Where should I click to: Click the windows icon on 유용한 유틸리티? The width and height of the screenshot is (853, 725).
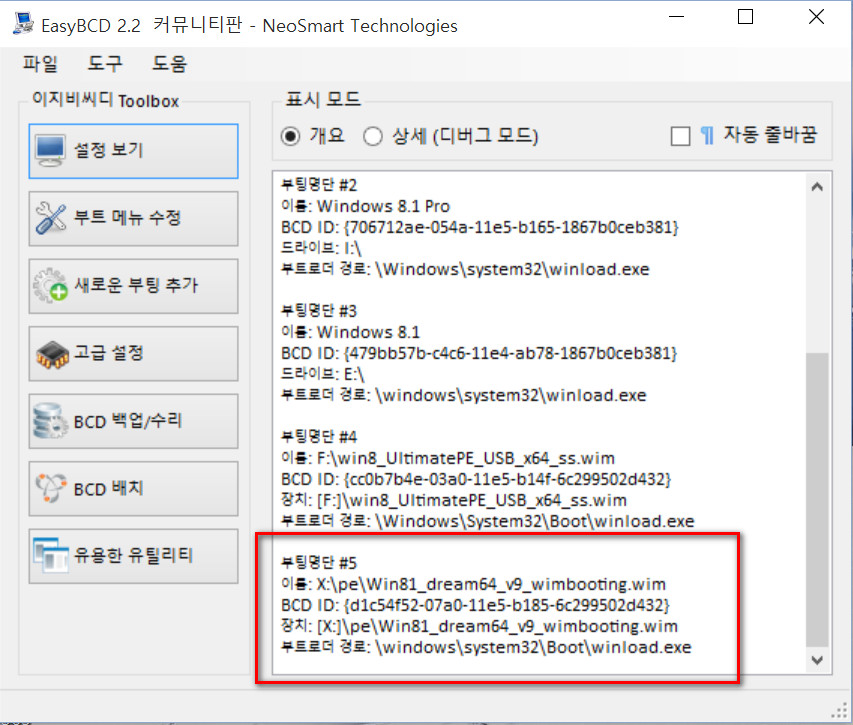pyautogui.click(x=51, y=555)
